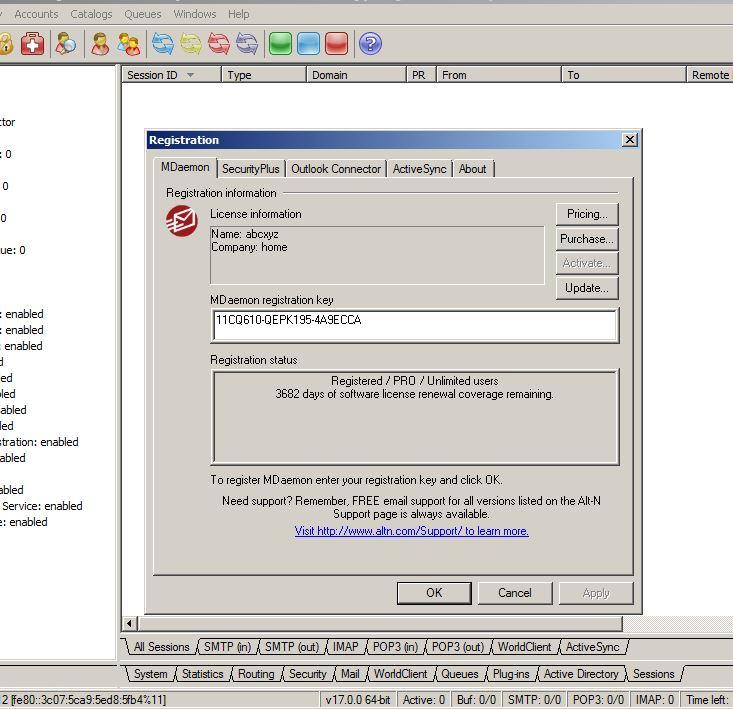Click Cancel in Registration dialog
The width and height of the screenshot is (733, 709).
pos(515,593)
